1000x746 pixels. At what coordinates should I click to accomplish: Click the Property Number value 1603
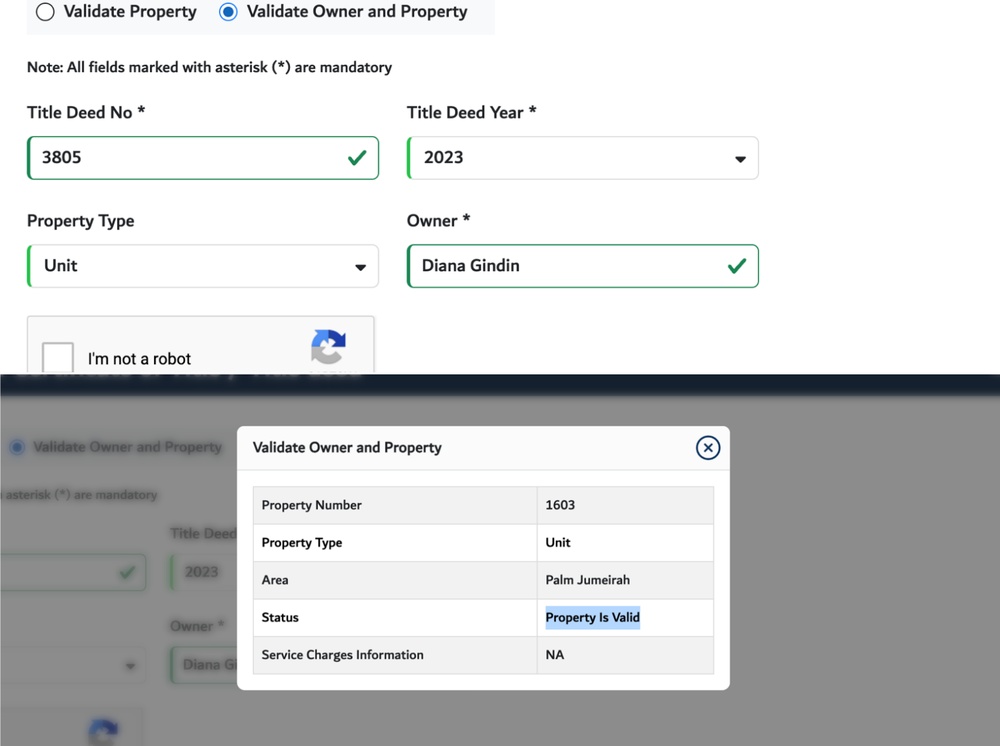560,505
